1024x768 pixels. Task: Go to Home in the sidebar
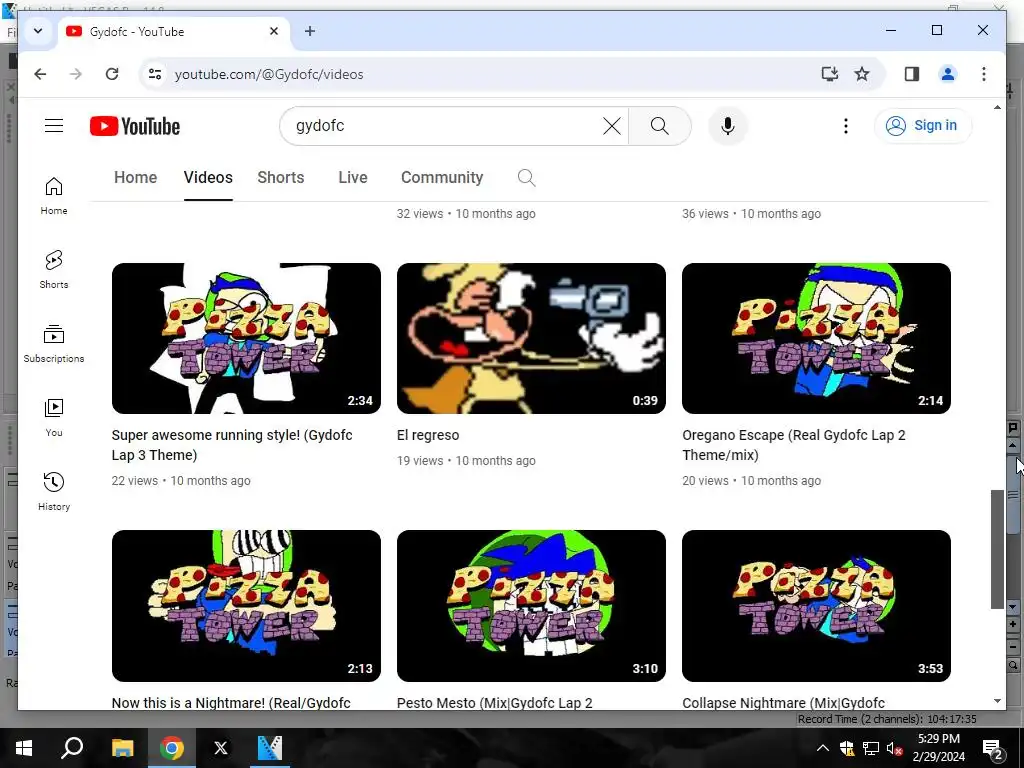click(54, 196)
